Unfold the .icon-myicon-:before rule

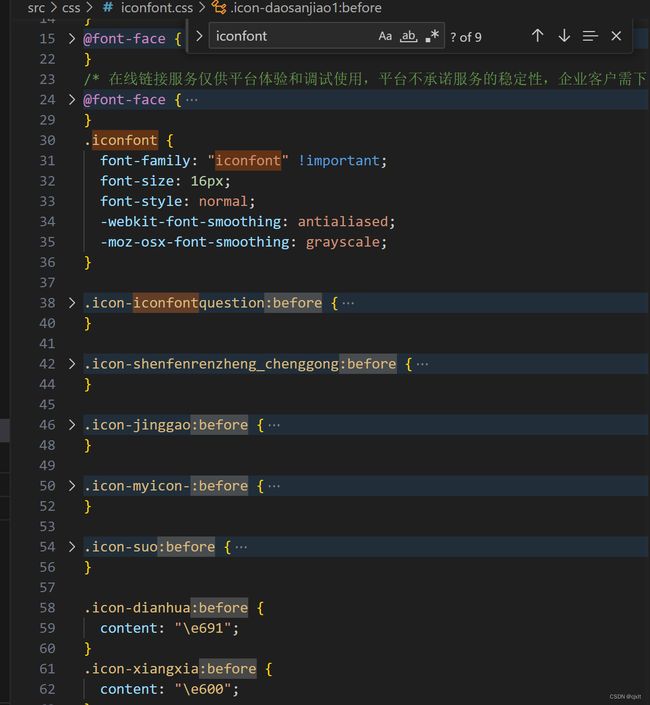point(71,486)
